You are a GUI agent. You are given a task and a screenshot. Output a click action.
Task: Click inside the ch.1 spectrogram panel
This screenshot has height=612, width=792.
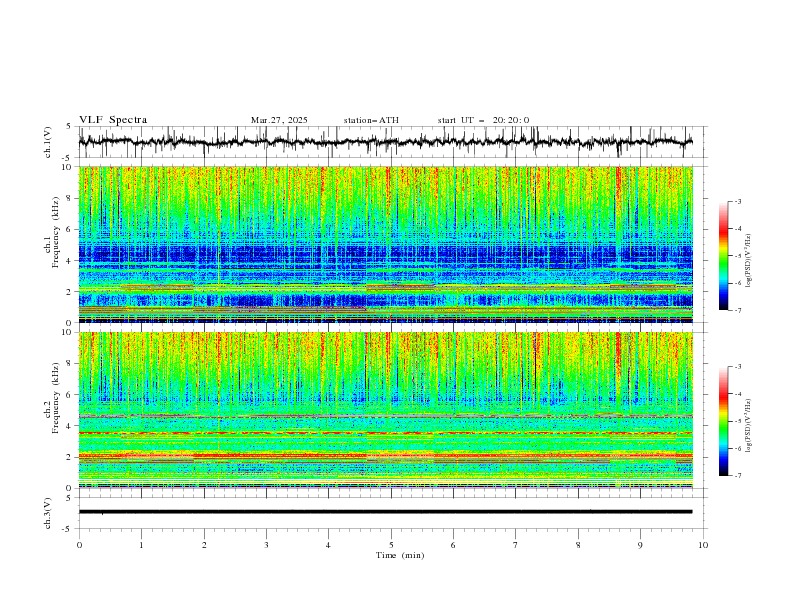[386, 244]
